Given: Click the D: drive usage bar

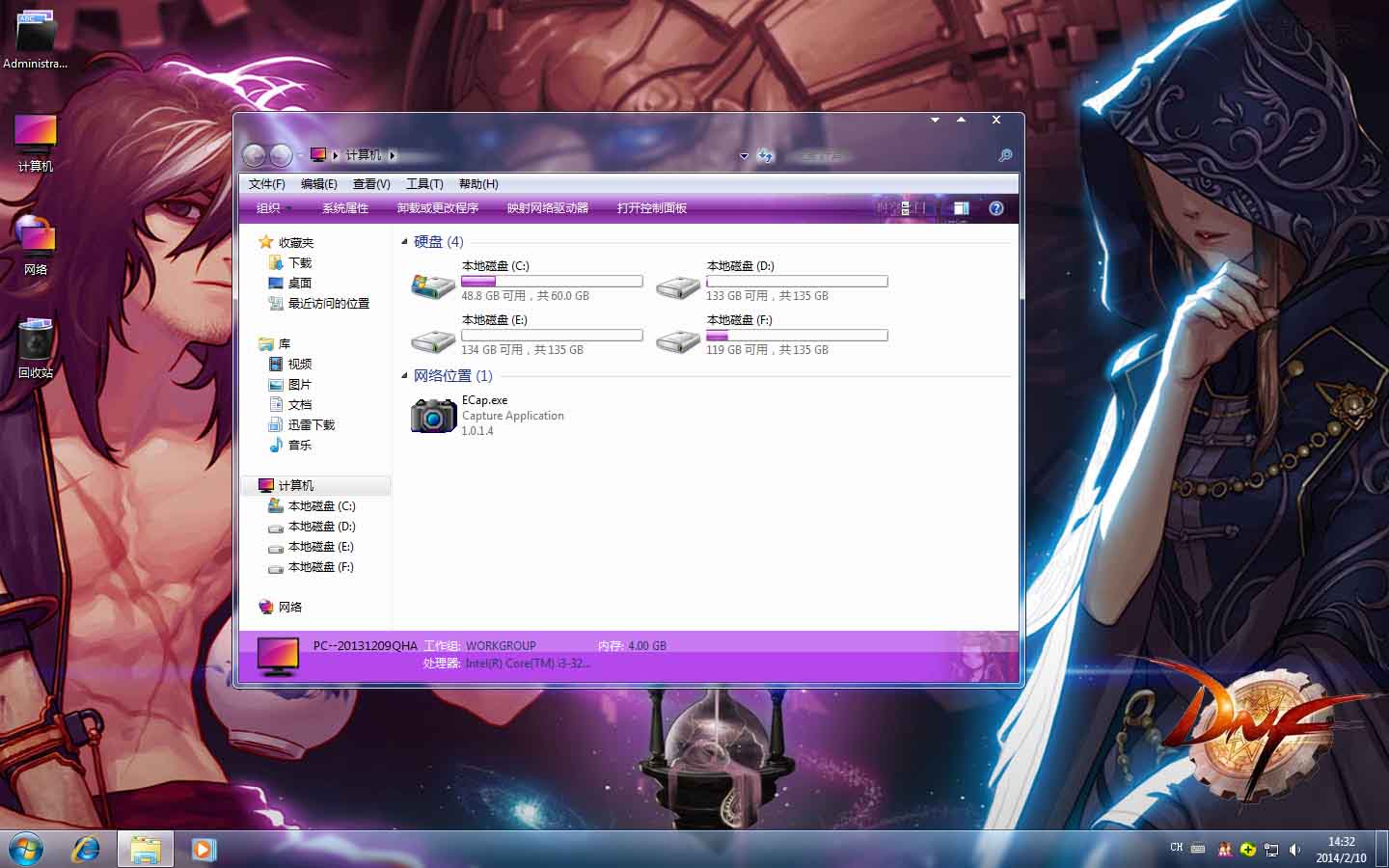Looking at the screenshot, I should 797,282.
